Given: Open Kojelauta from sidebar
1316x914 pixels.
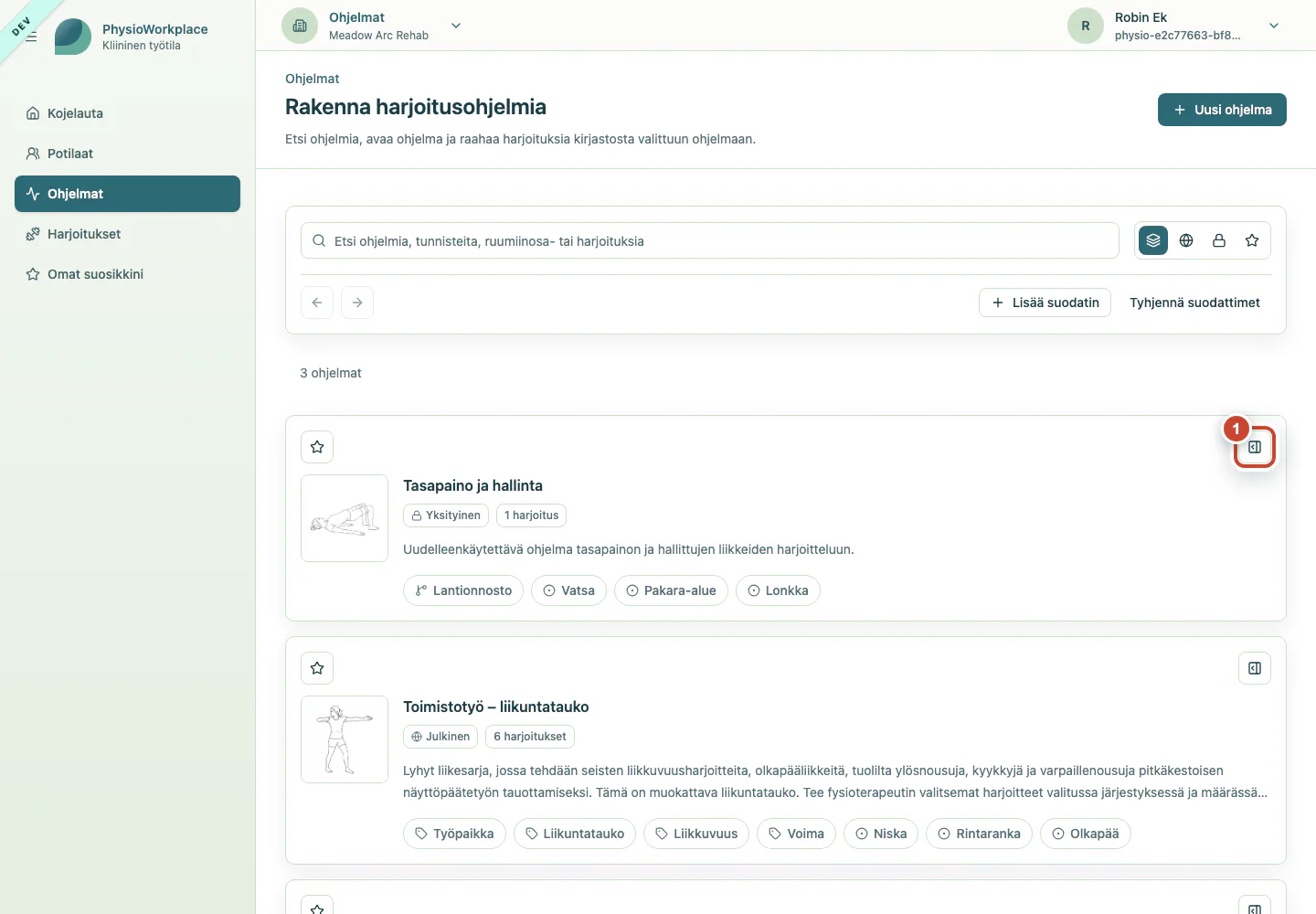Looking at the screenshot, I should tap(127, 113).
